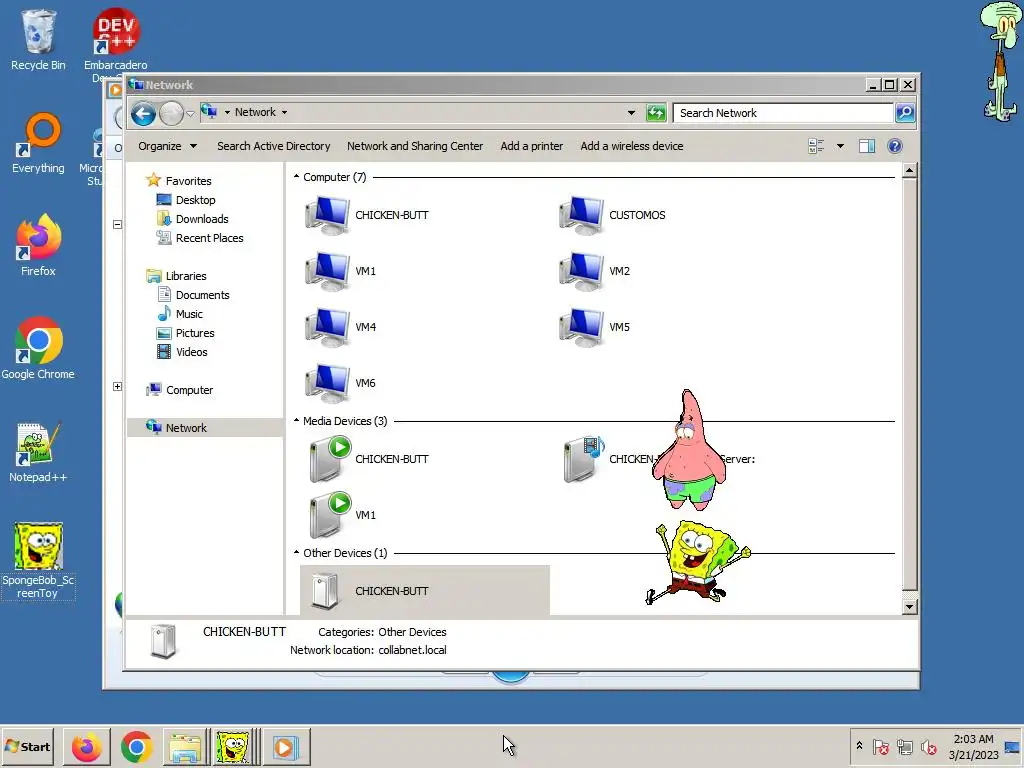Select Notepad++ desktop shortcut
This screenshot has height=768, width=1024.
[x=38, y=453]
